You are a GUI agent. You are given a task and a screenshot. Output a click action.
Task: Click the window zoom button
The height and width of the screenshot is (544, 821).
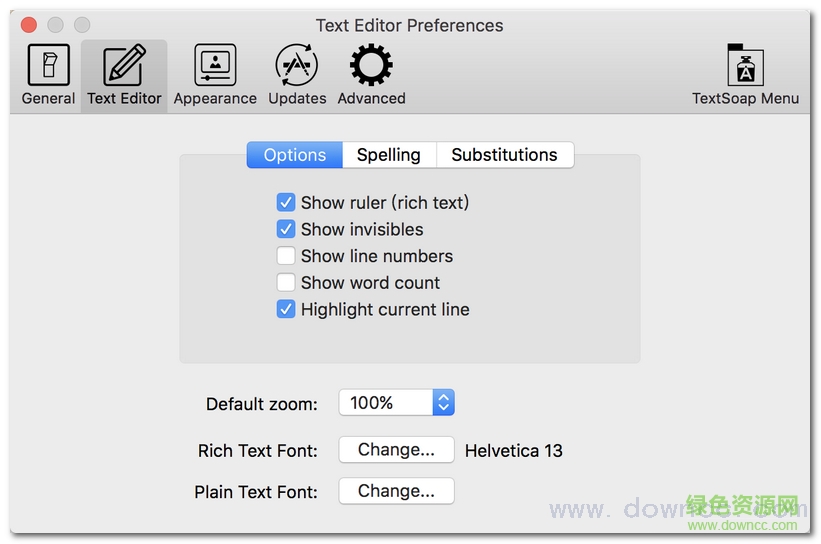click(81, 25)
